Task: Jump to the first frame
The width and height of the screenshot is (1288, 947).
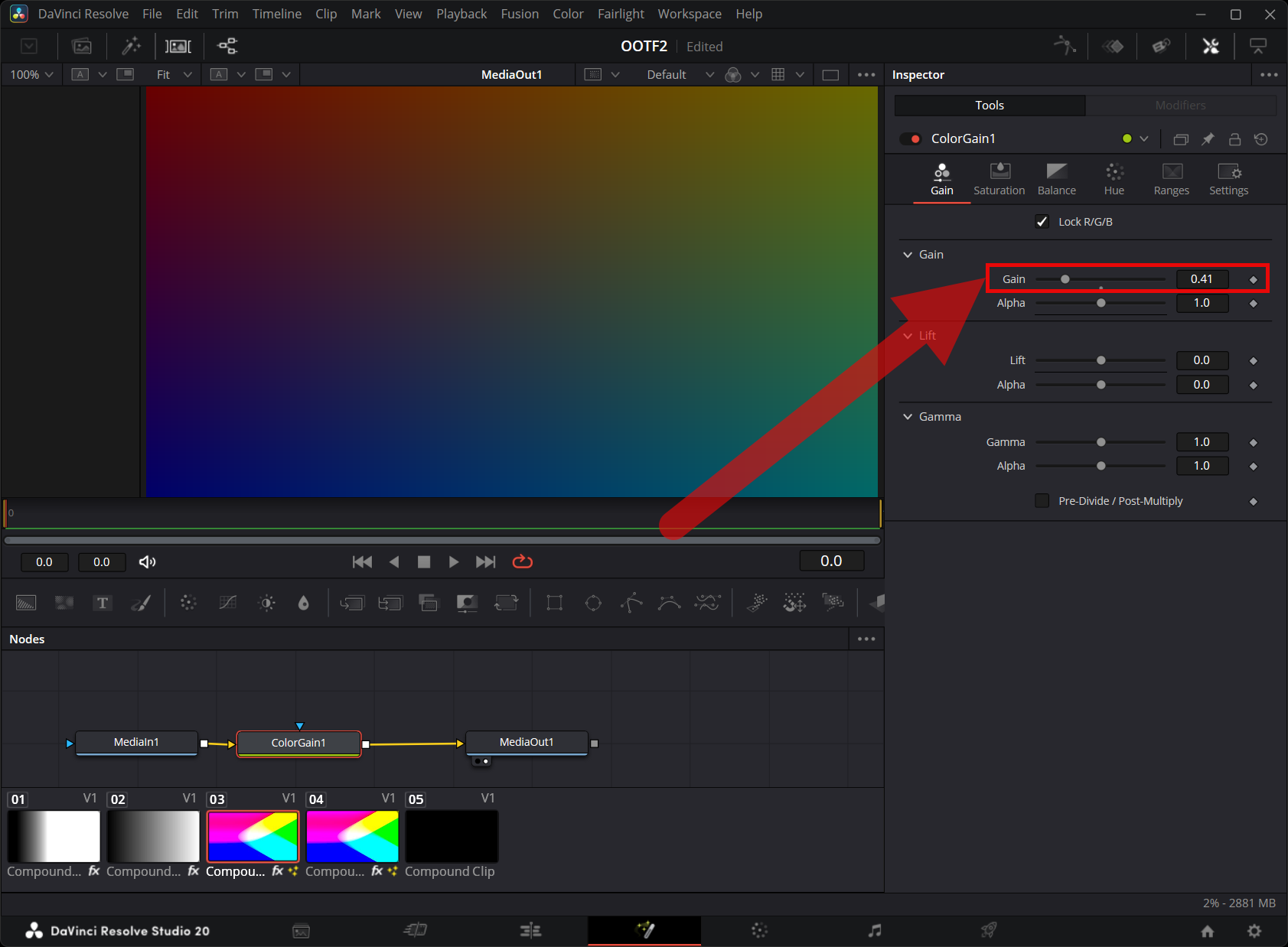Action: tap(362, 562)
